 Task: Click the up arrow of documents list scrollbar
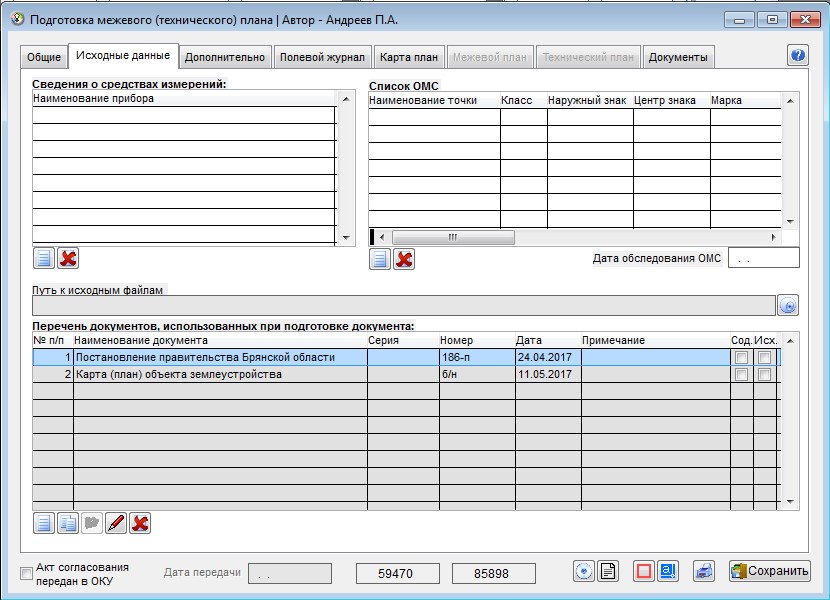coord(790,341)
